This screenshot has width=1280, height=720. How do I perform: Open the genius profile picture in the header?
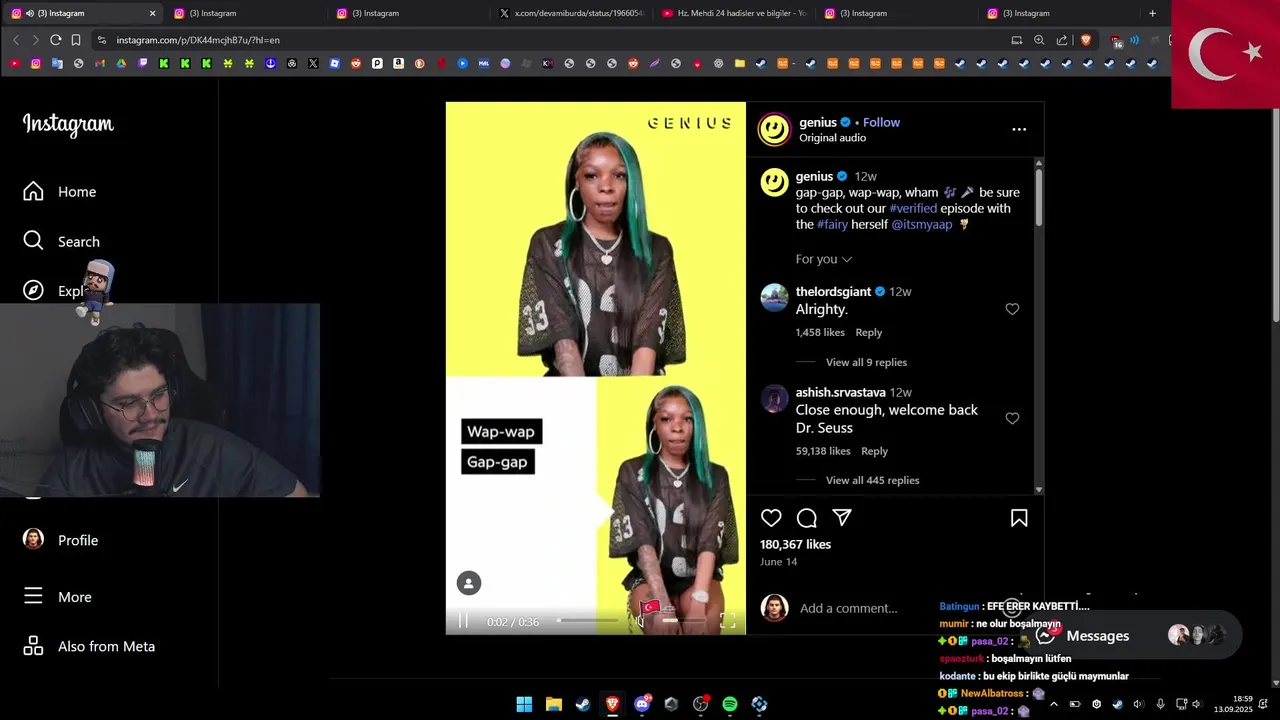[774, 130]
